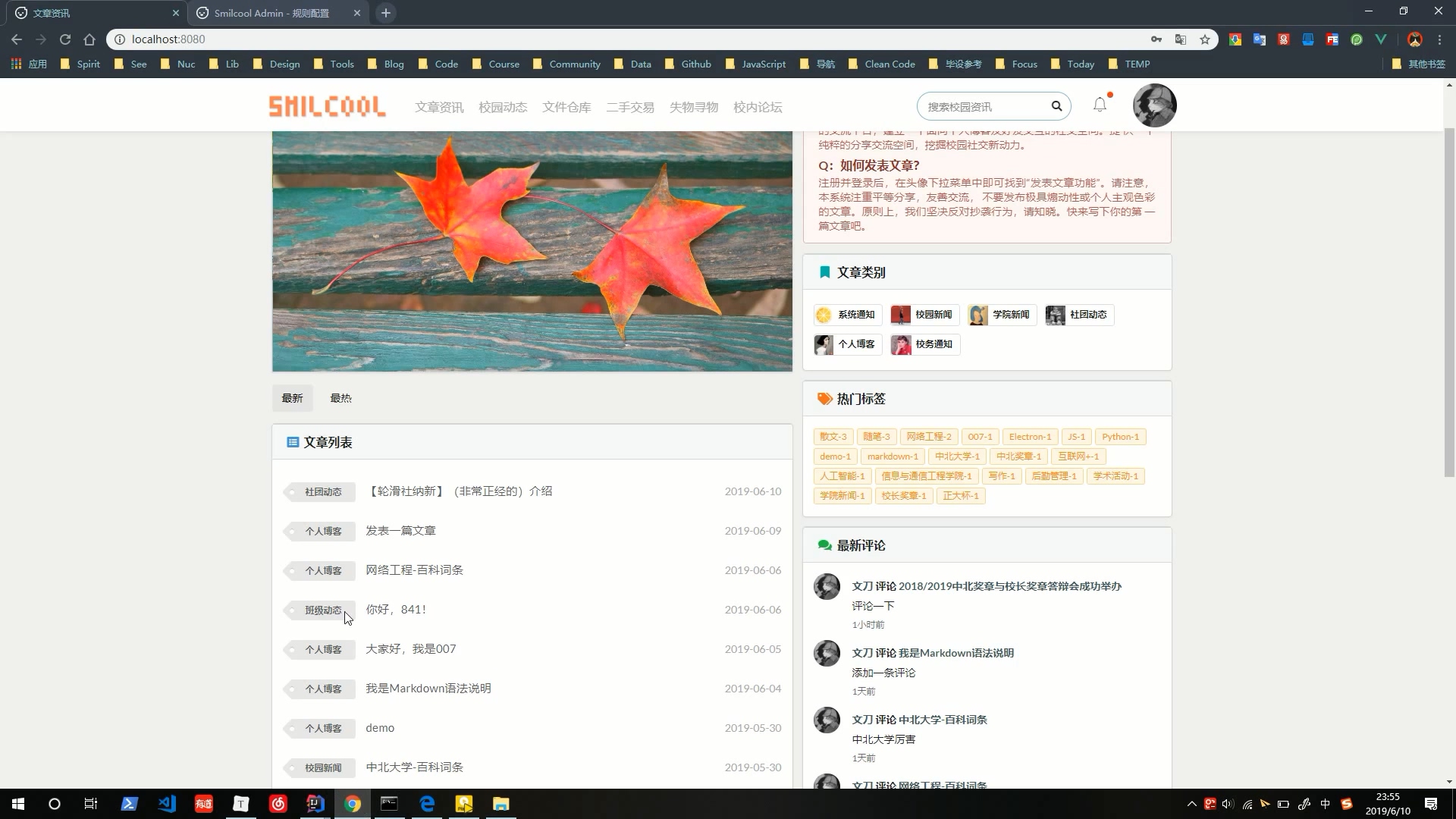Viewport: 1456px width, 819px height.
Task: Click the Electron-1 hot tag
Action: pos(1030,437)
